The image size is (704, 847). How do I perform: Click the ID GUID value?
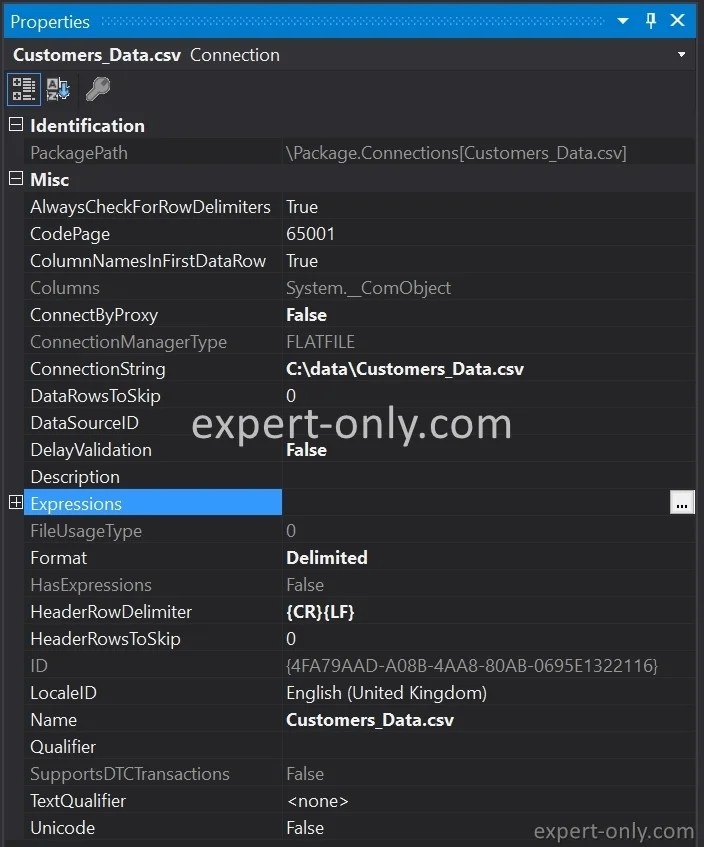472,666
